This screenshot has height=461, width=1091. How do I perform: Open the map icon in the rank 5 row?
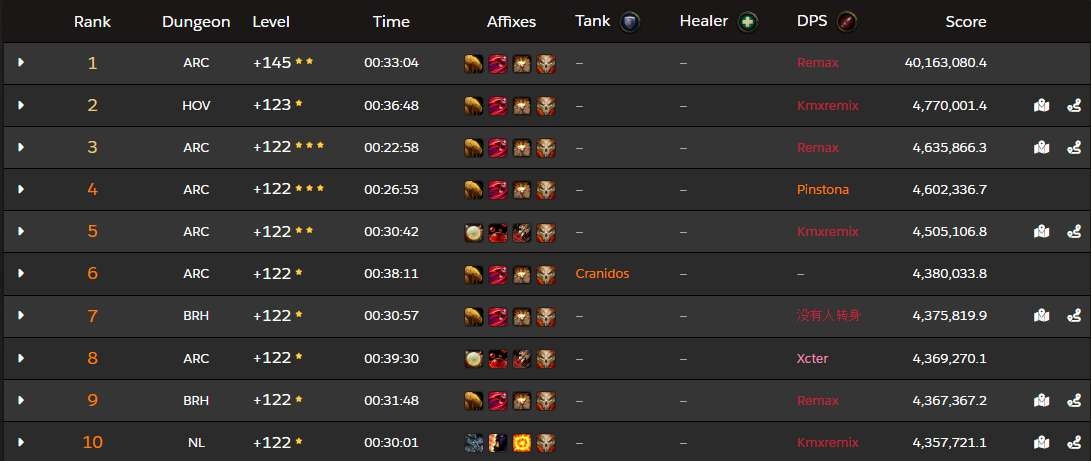1041,231
